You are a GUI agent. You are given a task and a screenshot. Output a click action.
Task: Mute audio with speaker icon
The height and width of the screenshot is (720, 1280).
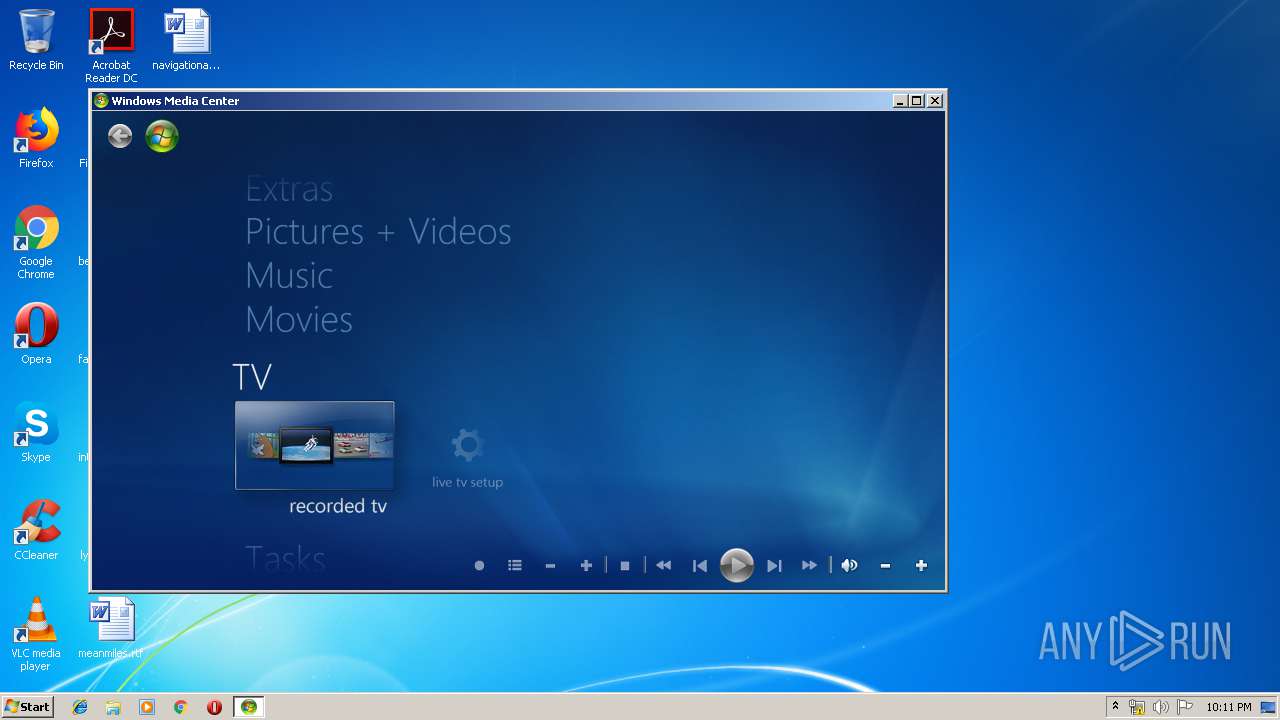849,566
